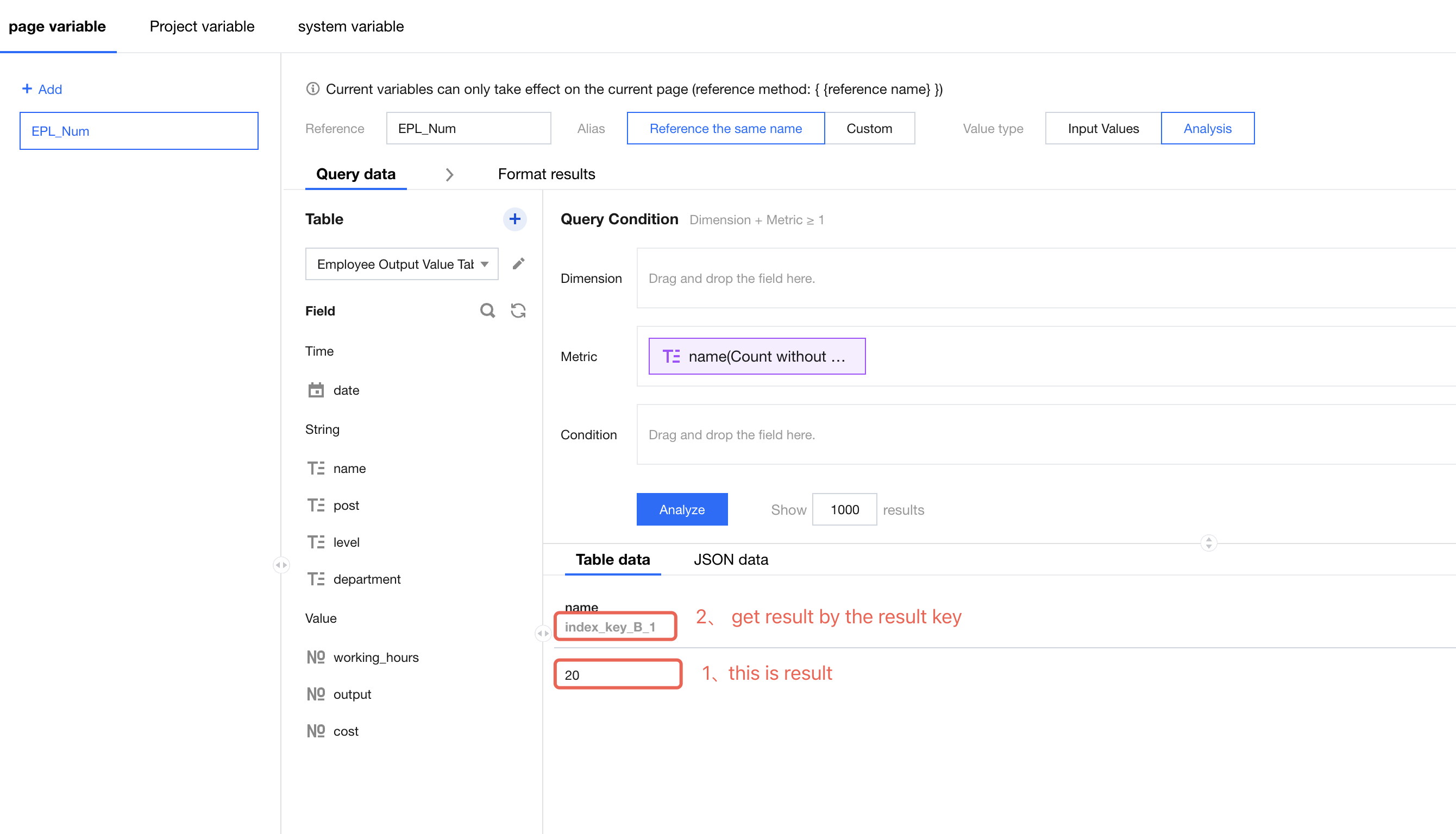
Task: Click the number-type icon next to working_hours
Action: tap(316, 657)
